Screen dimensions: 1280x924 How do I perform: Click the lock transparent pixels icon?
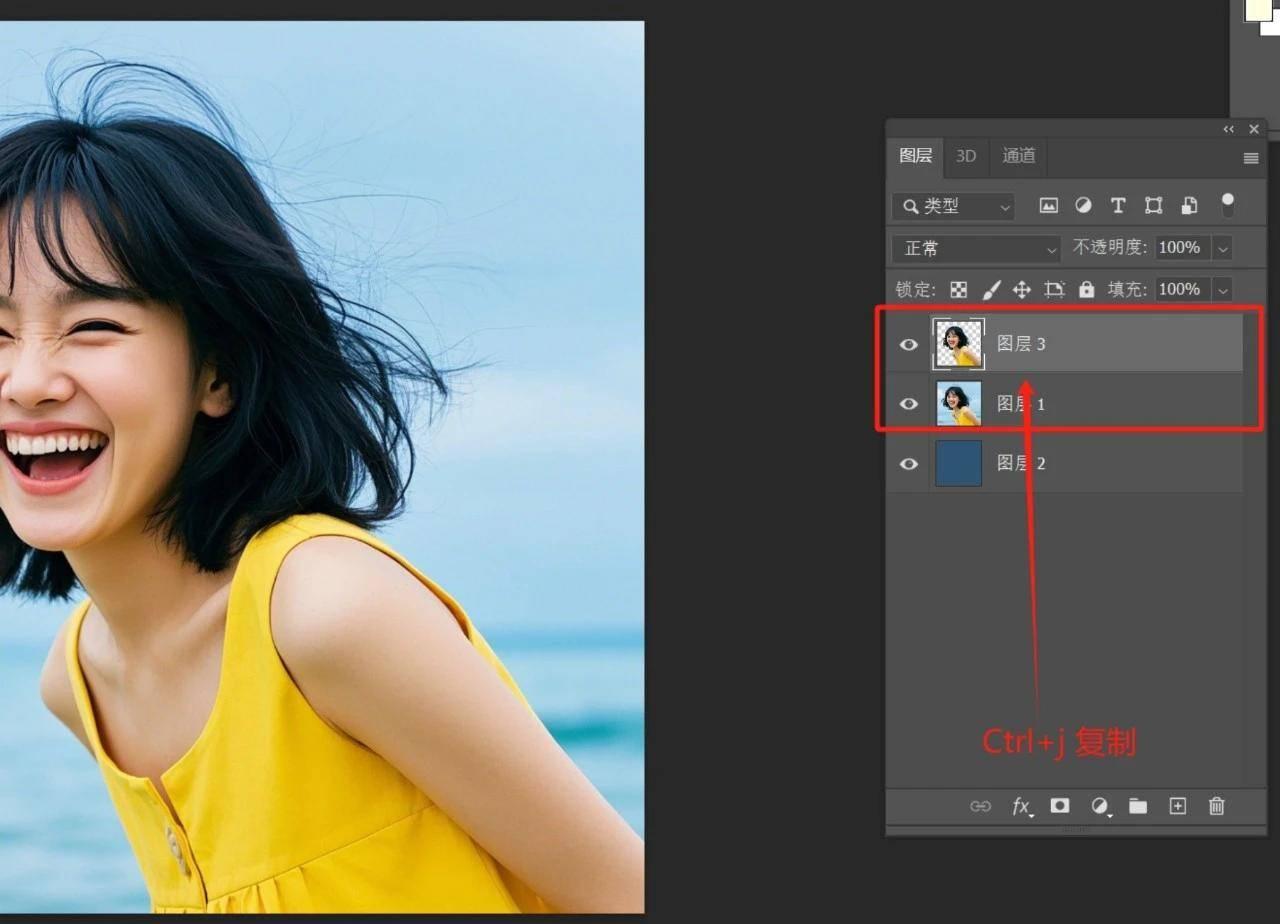(x=958, y=290)
